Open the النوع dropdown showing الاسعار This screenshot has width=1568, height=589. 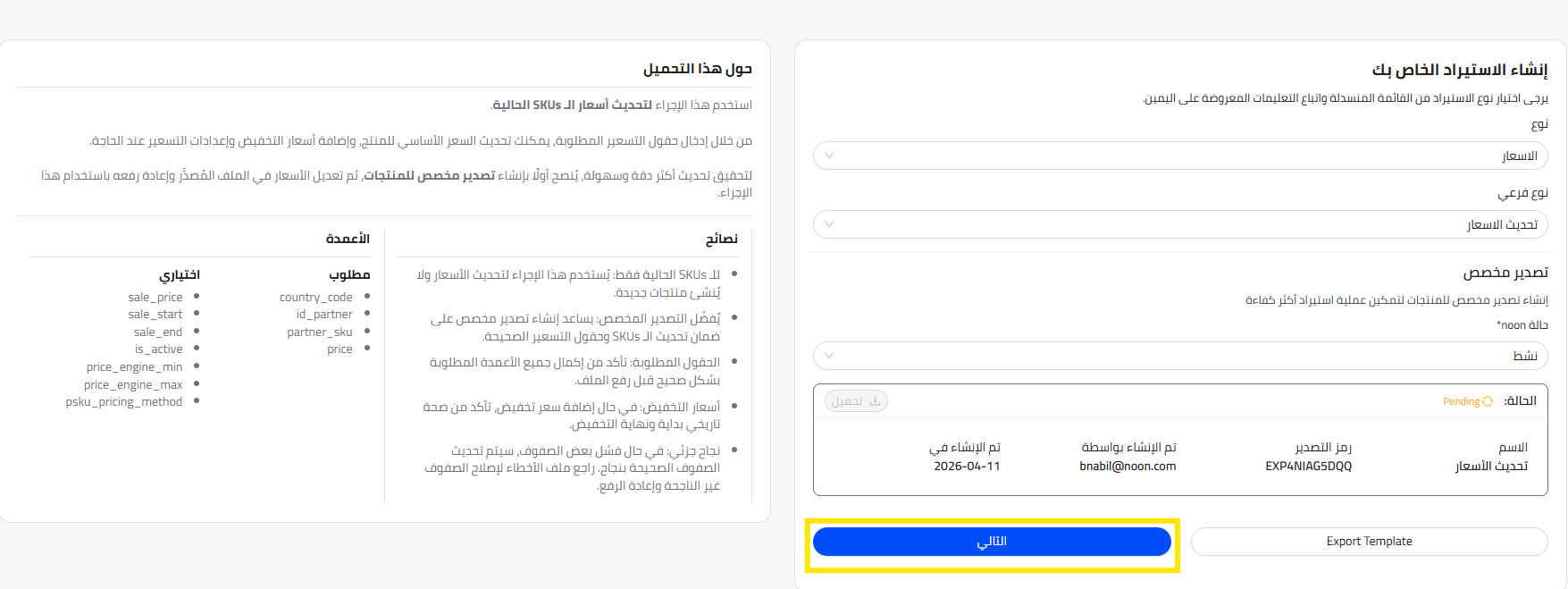(x=1179, y=156)
